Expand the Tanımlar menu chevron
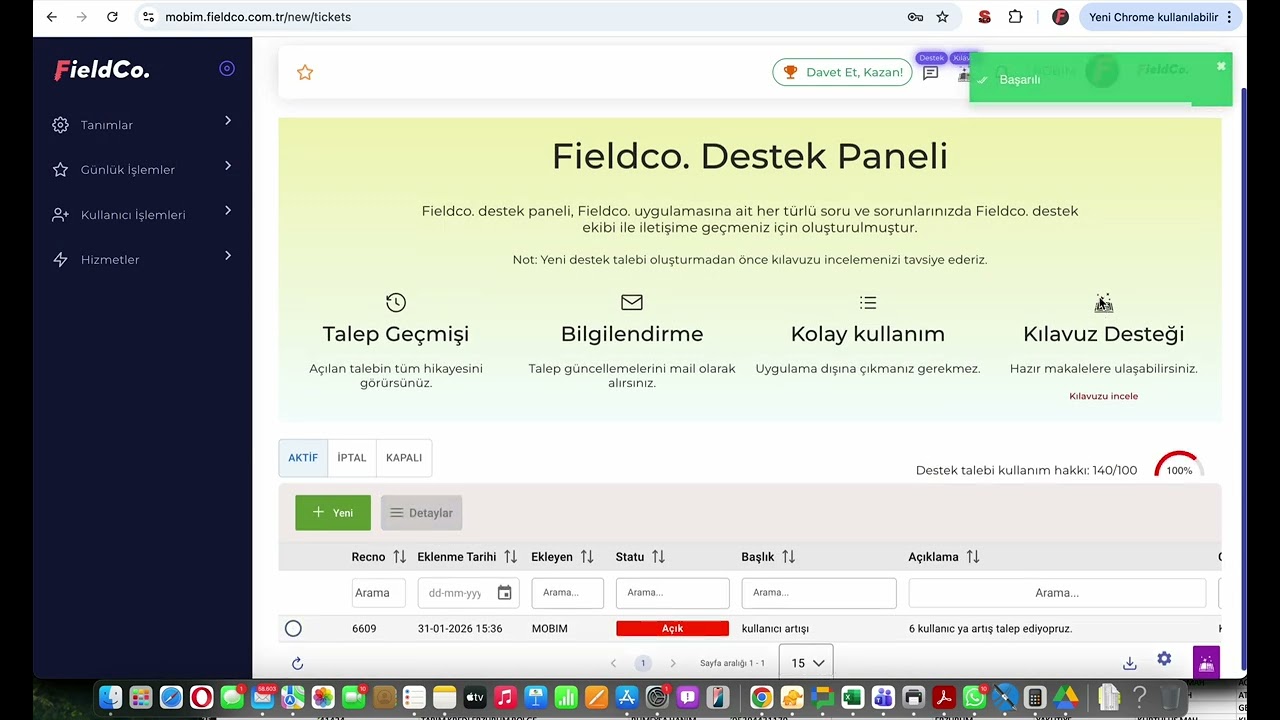This screenshot has height=720, width=1280. pos(228,121)
